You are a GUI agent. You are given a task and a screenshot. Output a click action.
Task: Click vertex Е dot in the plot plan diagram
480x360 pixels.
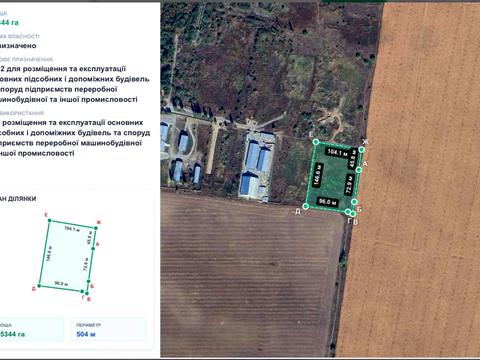(x=50, y=220)
